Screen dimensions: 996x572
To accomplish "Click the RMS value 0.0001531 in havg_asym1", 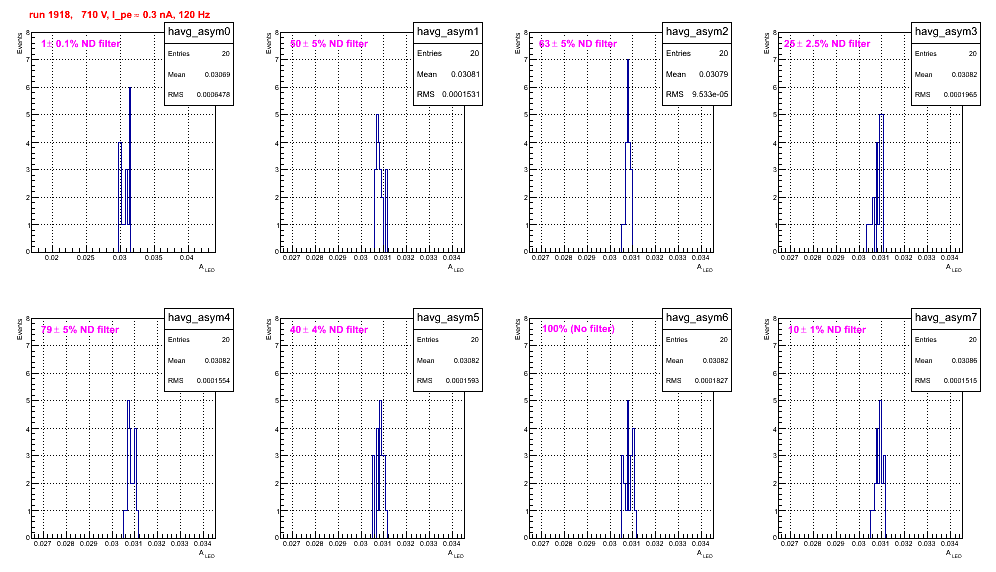I will (461, 95).
